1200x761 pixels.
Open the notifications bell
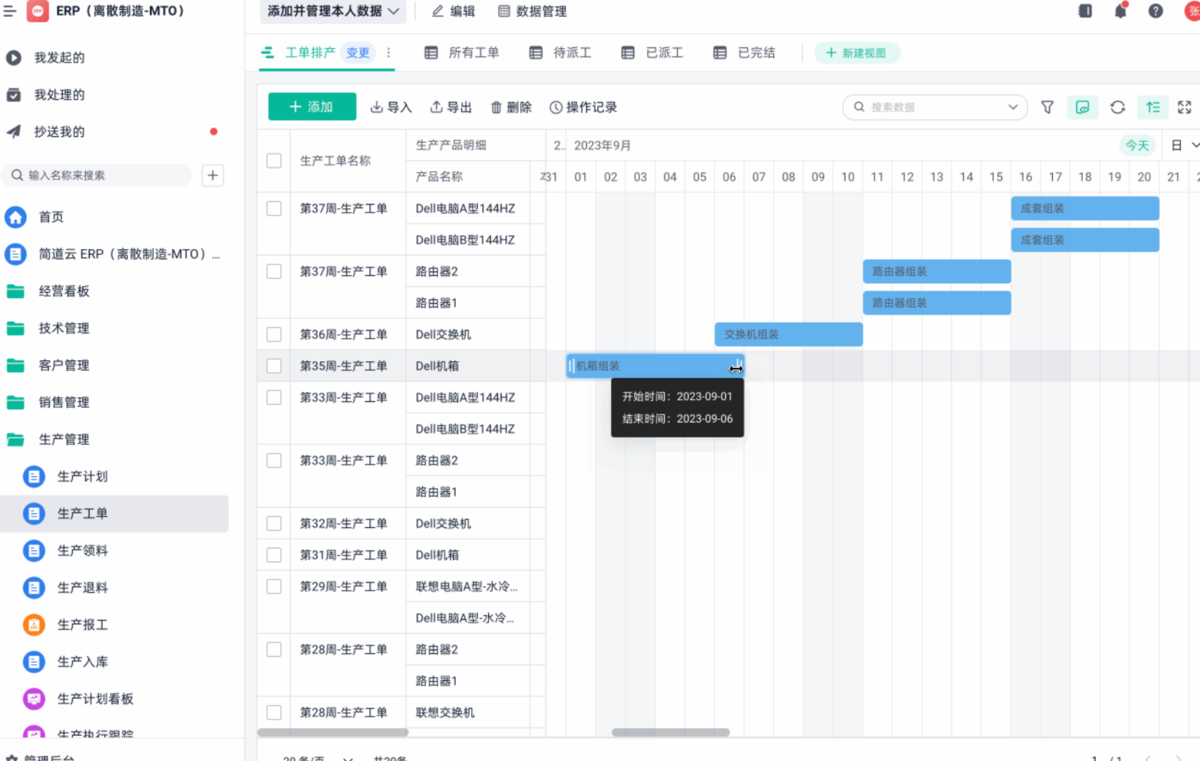point(1120,11)
